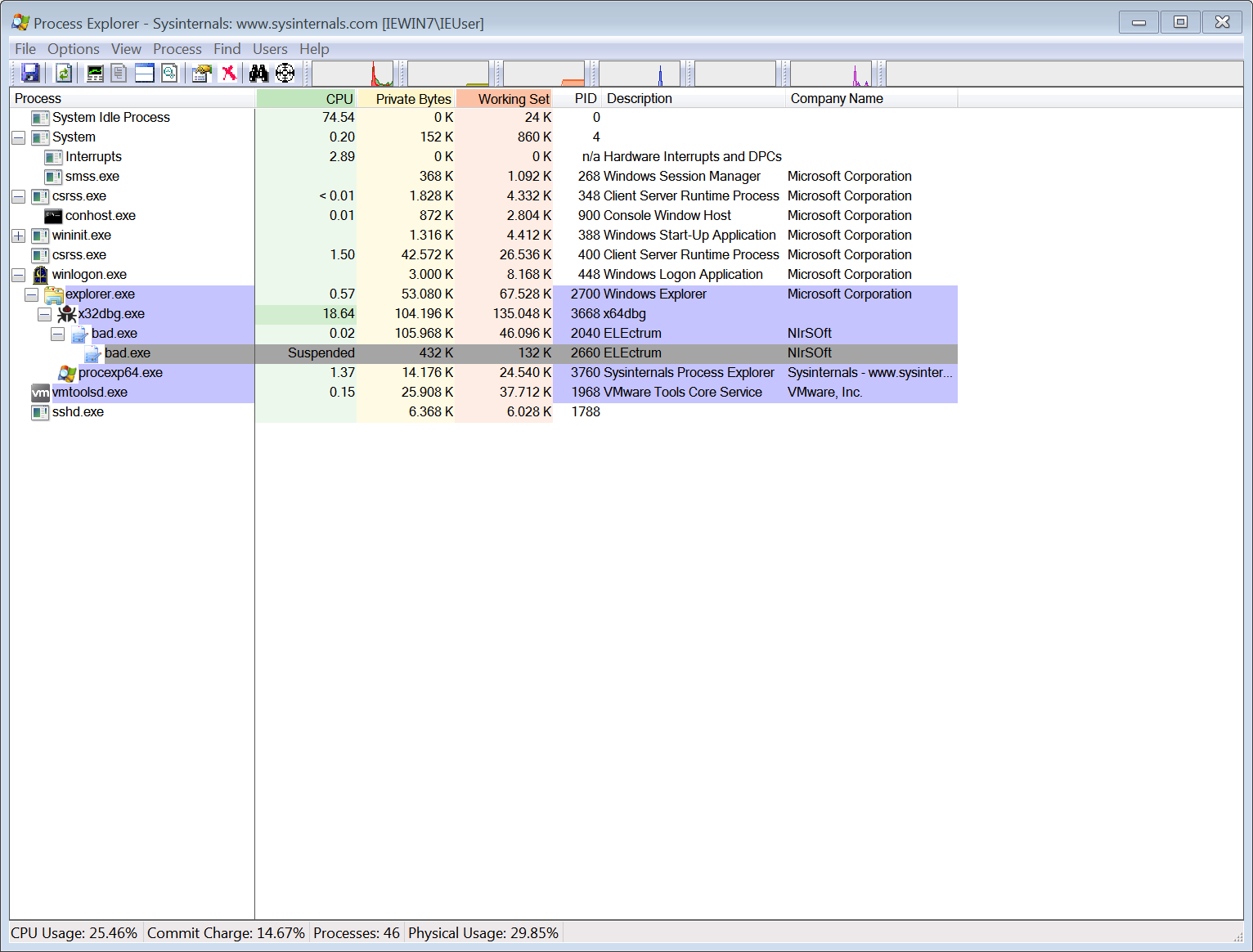Viewport: 1253px width, 952px height.
Task: Collapse the explorer.exe tree node
Action: point(31,294)
